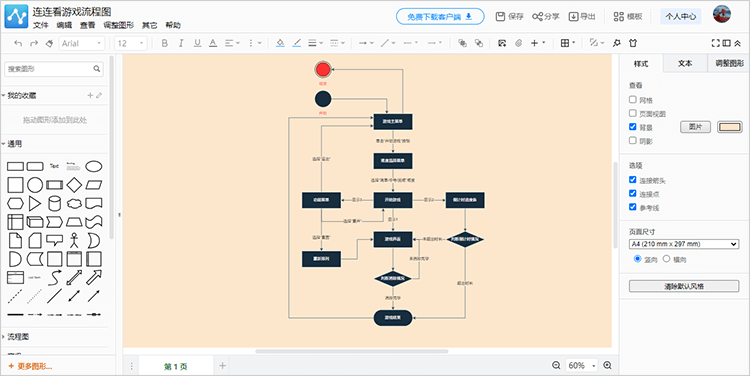
Task: Add a favorite with plus in 我的收藏
Action: click(90, 96)
